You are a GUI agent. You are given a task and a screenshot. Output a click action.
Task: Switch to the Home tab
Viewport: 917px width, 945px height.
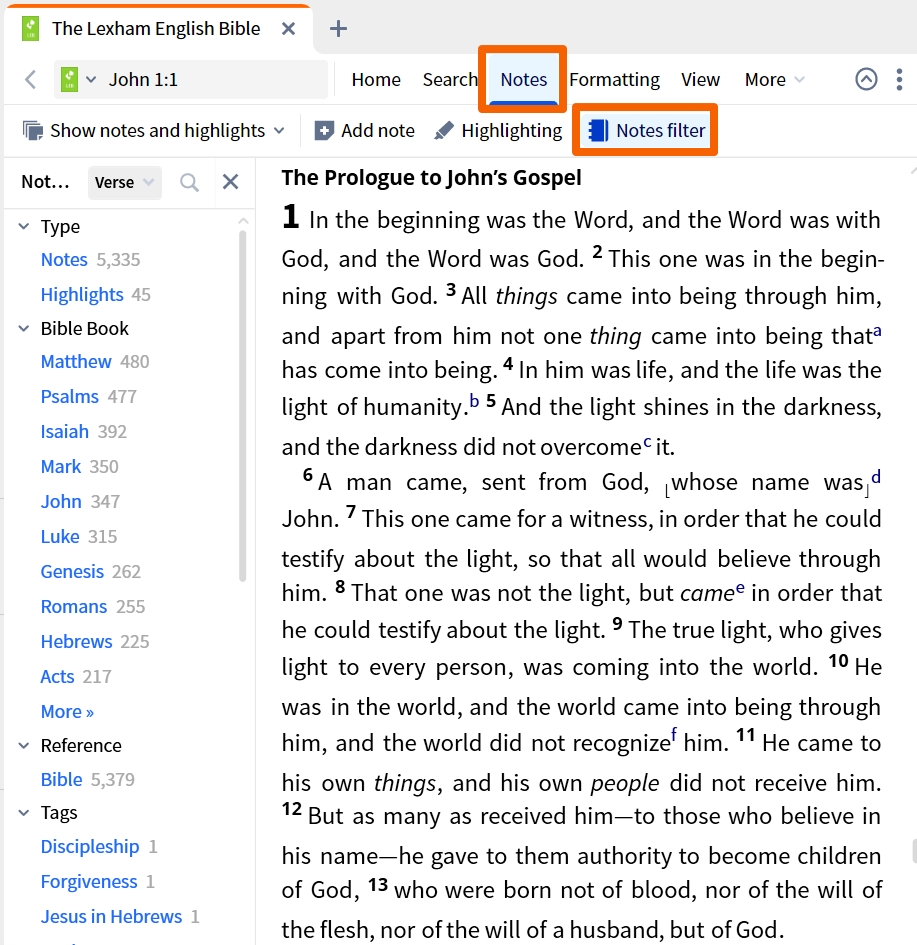[376, 80]
